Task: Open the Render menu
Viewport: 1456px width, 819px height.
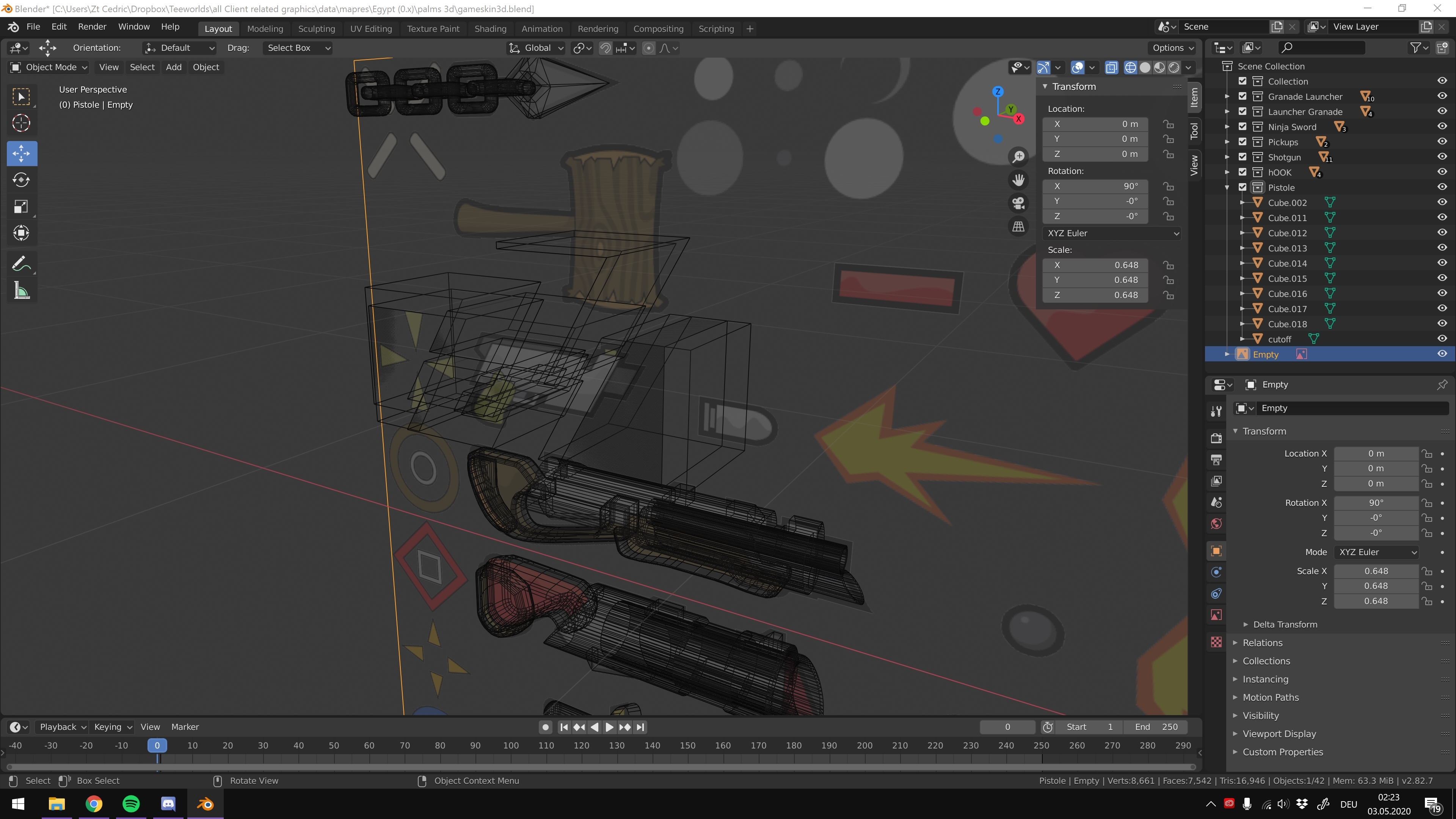Action: [x=92, y=27]
